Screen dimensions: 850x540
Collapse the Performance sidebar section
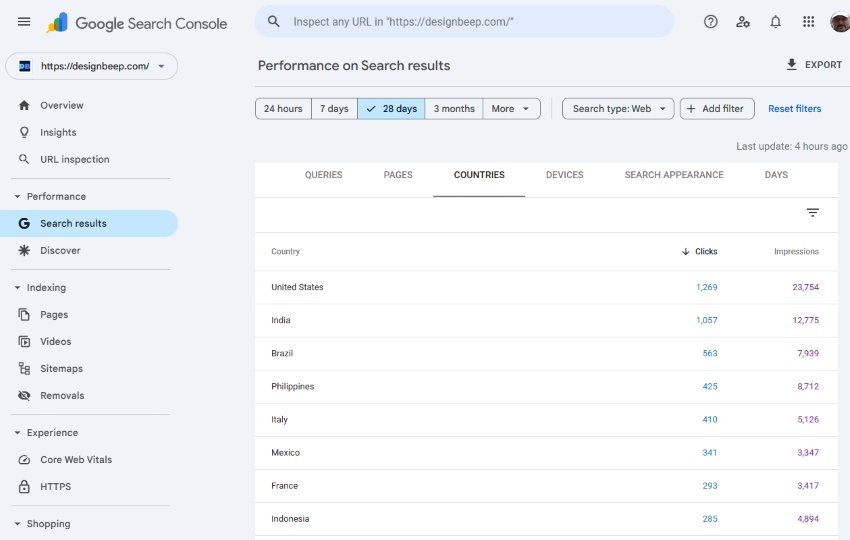pos(18,197)
